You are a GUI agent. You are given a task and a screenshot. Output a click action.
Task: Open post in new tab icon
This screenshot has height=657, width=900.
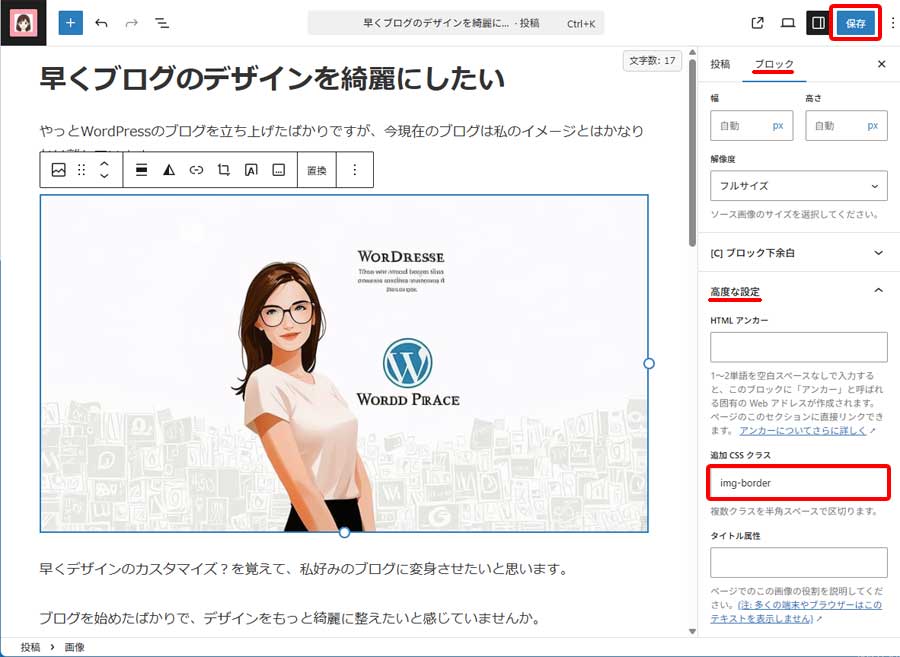(x=757, y=23)
